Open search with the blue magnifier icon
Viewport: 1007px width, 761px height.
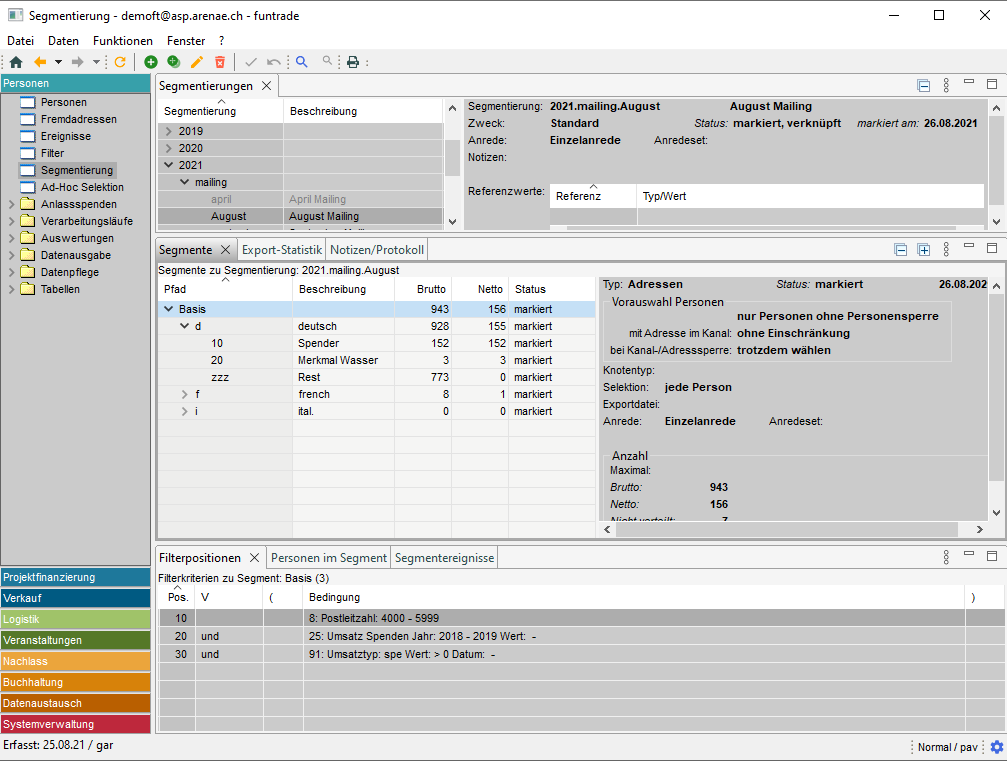pyautogui.click(x=302, y=62)
